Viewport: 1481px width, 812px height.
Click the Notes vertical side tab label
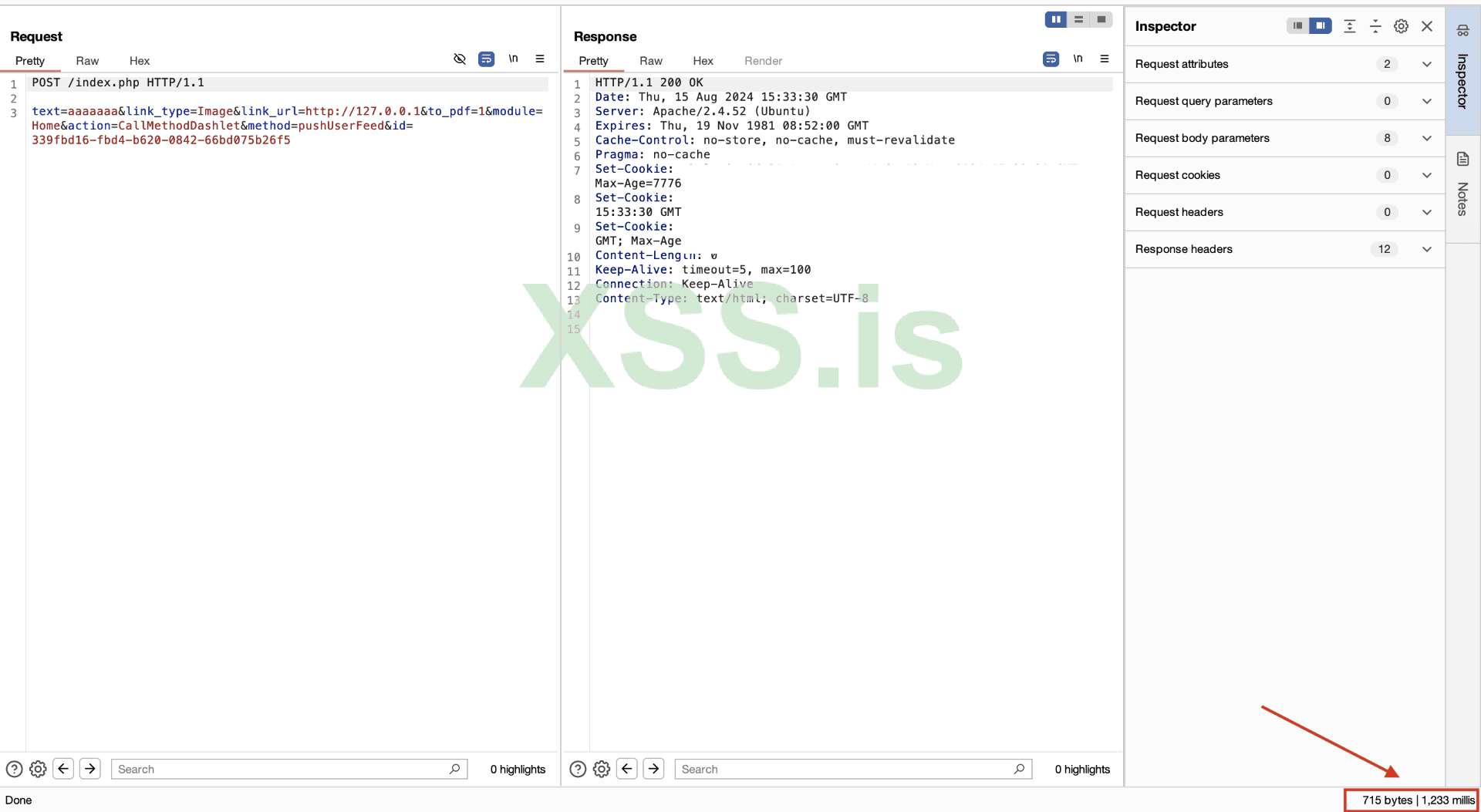pyautogui.click(x=1462, y=199)
